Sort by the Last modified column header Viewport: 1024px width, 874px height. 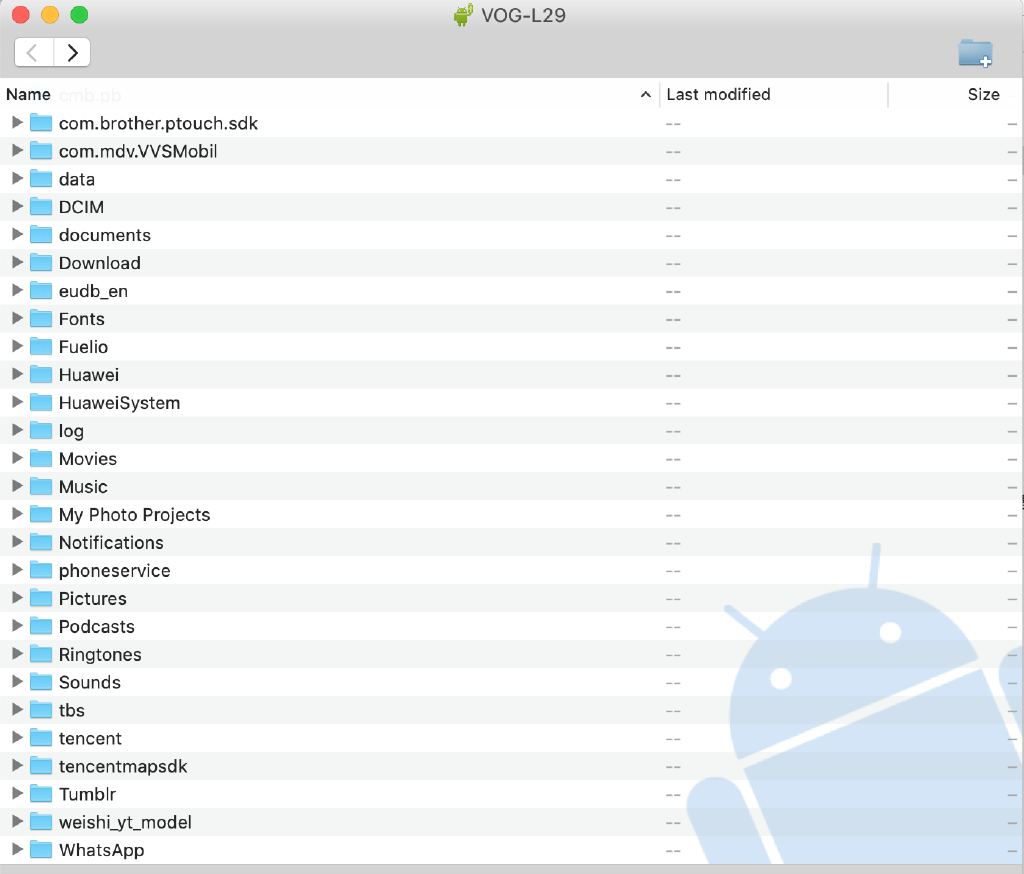[718, 95]
